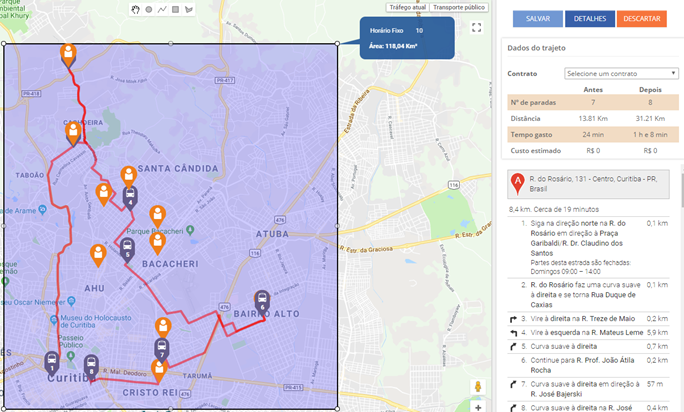Click bus stop marker number 7
The width and height of the screenshot is (684, 412).
coord(162,350)
